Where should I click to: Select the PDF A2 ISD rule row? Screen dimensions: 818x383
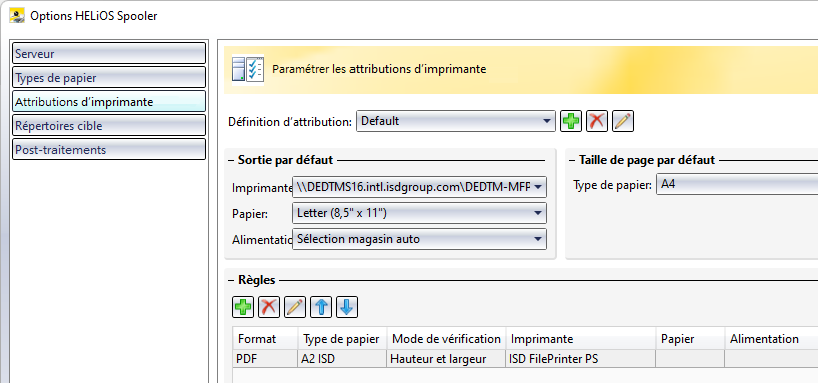(525, 358)
